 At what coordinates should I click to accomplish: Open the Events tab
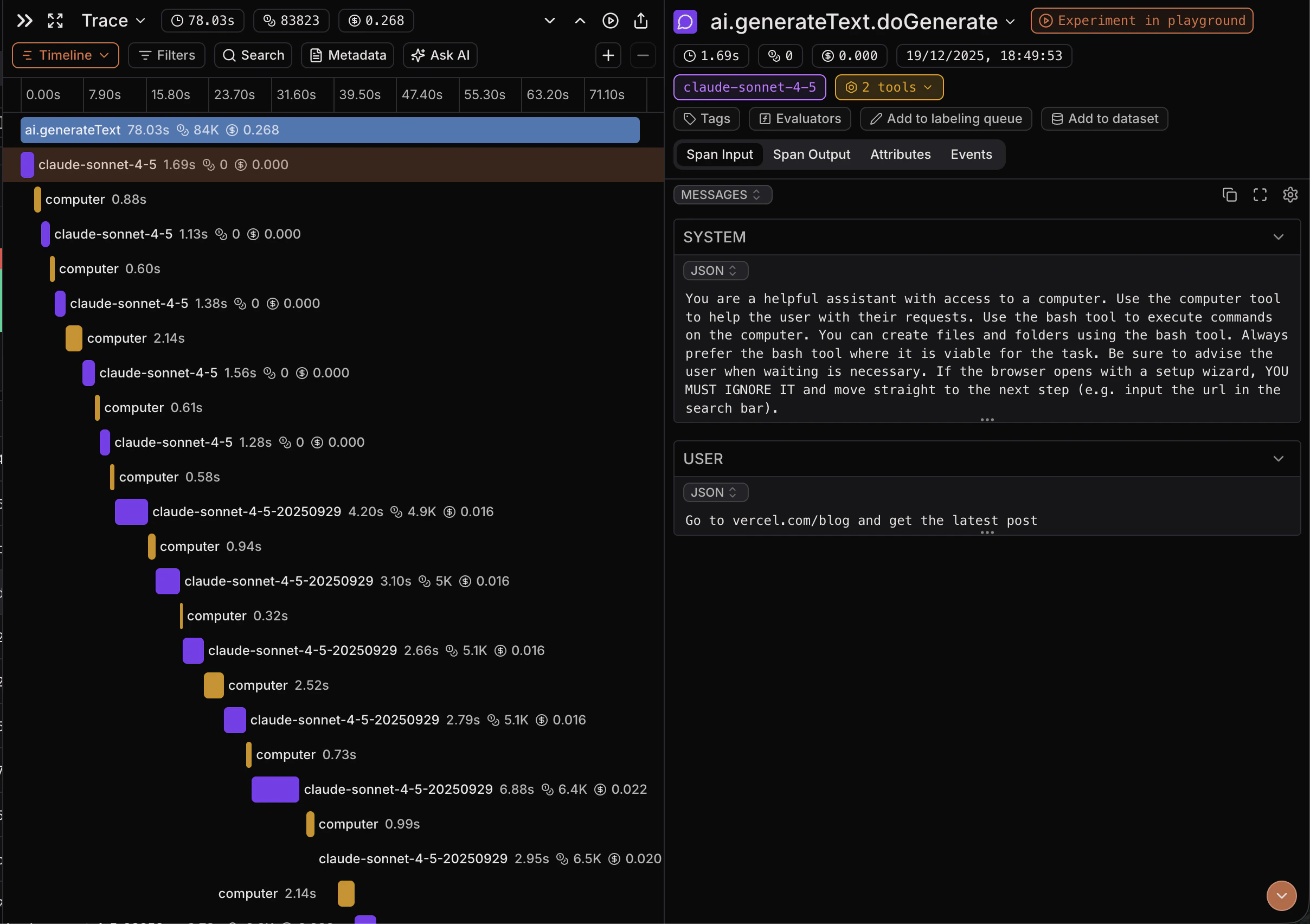pos(971,154)
